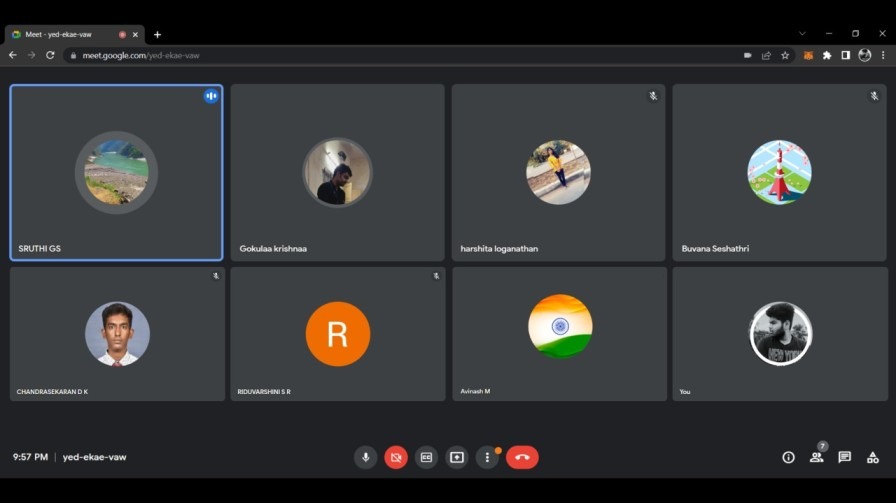The height and width of the screenshot is (503, 896).
Task: Expand the tab search chevron
Action: pyautogui.click(x=802, y=34)
